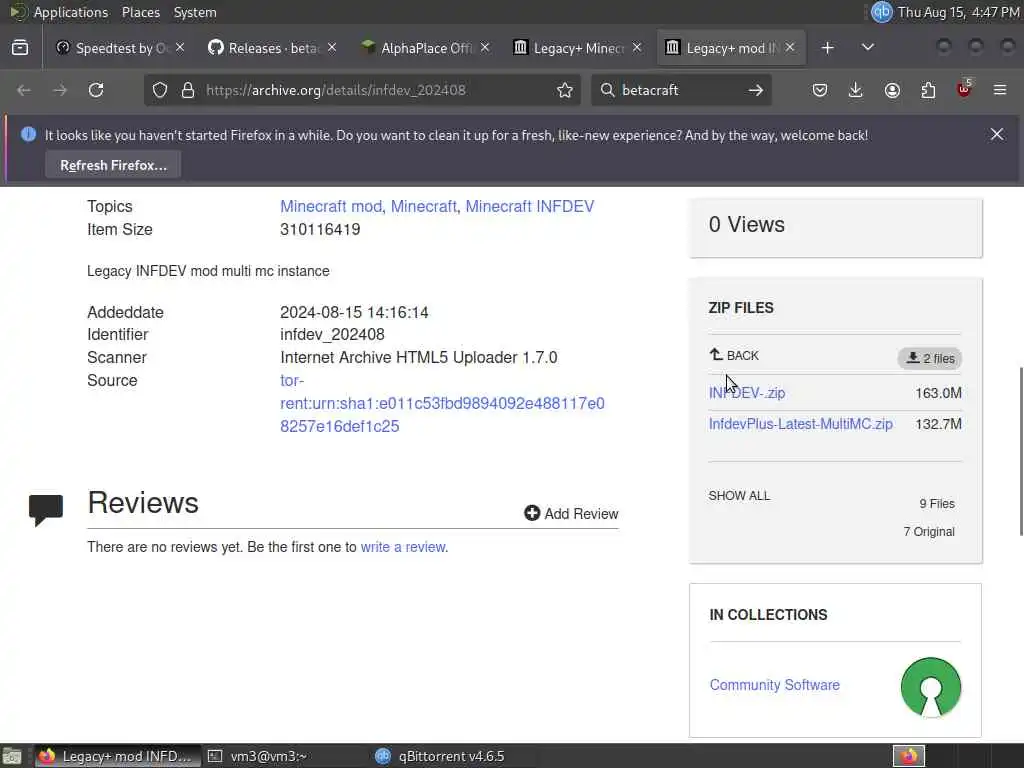Open qBittorrent tray icon in top panel
This screenshot has height=768, width=1024.
pyautogui.click(x=882, y=12)
